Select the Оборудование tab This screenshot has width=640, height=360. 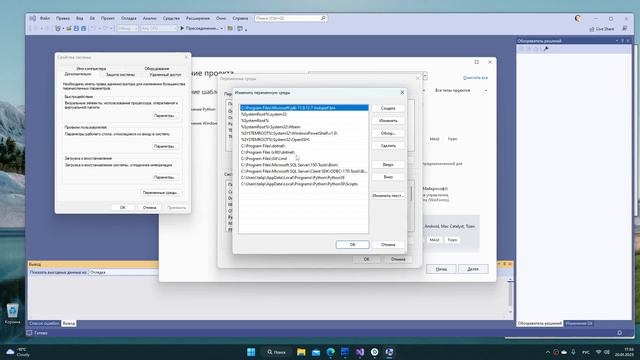click(157, 69)
